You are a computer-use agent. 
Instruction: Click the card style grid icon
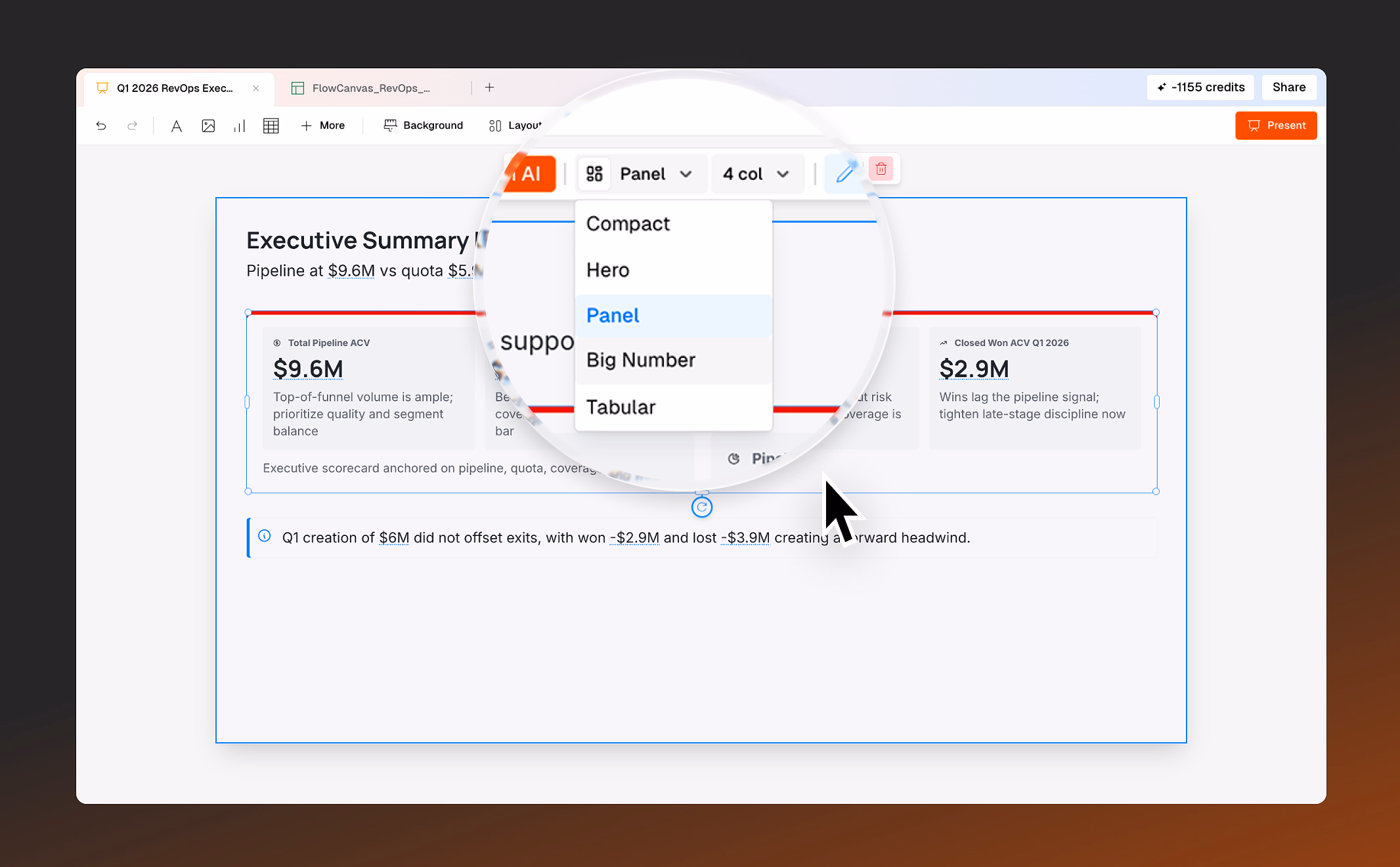coord(594,174)
